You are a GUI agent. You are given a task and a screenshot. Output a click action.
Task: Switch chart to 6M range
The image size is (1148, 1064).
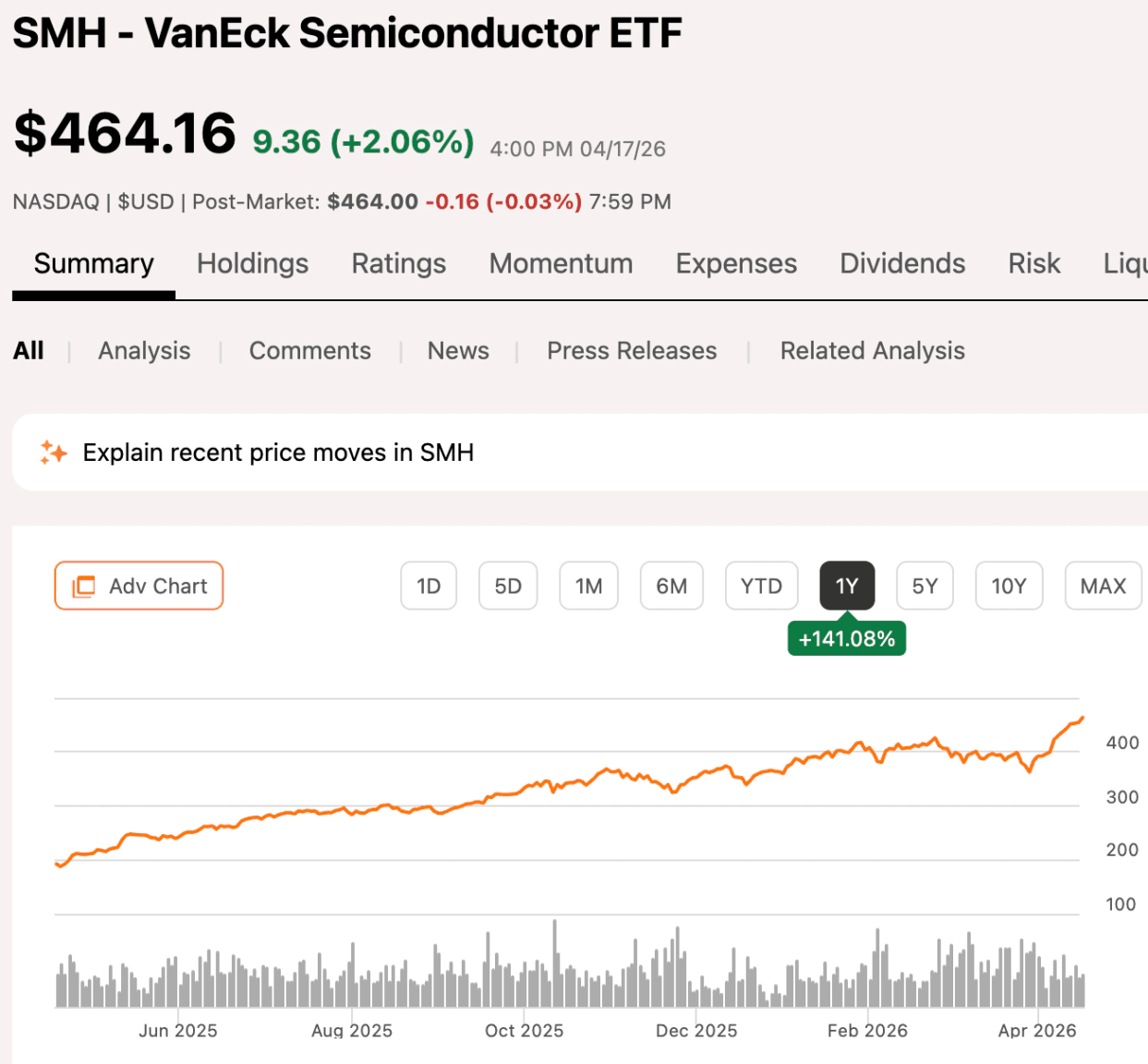(x=671, y=586)
